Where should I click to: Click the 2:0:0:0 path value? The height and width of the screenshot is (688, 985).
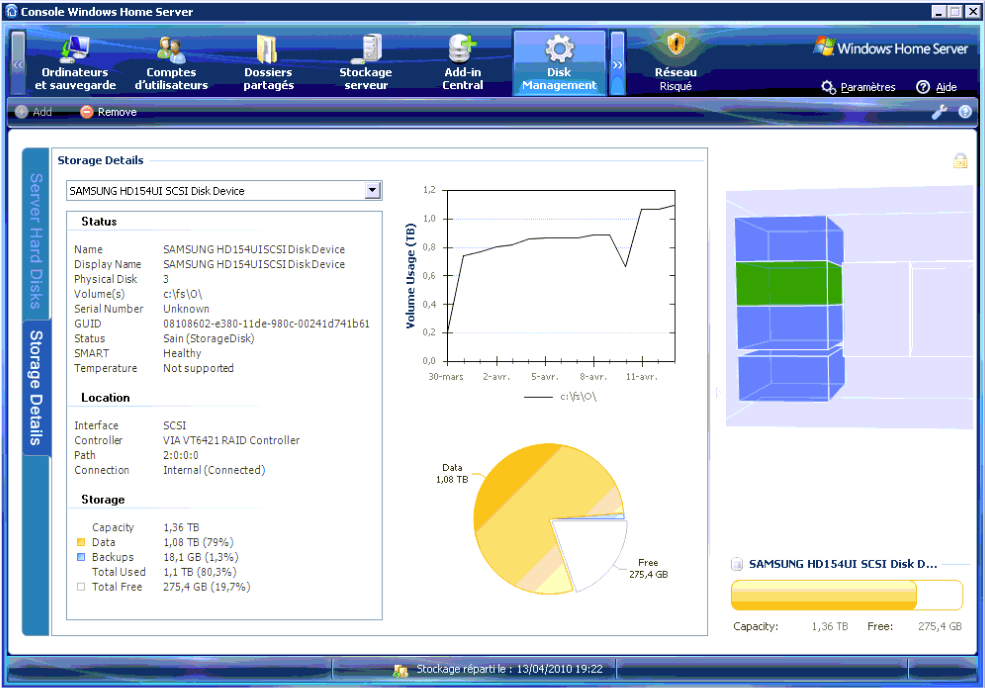[181, 456]
